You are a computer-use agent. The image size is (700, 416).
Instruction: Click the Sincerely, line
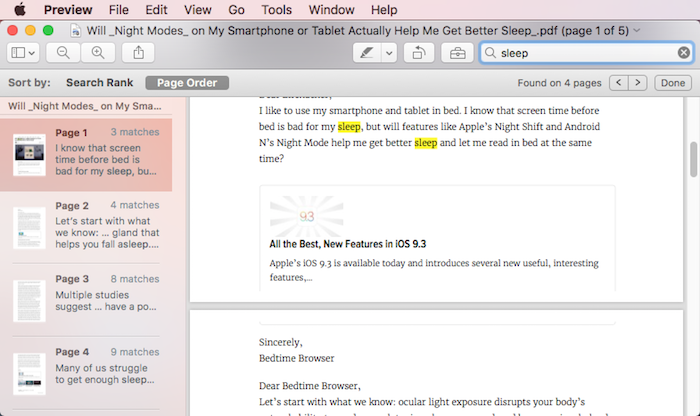pyautogui.click(x=280, y=342)
